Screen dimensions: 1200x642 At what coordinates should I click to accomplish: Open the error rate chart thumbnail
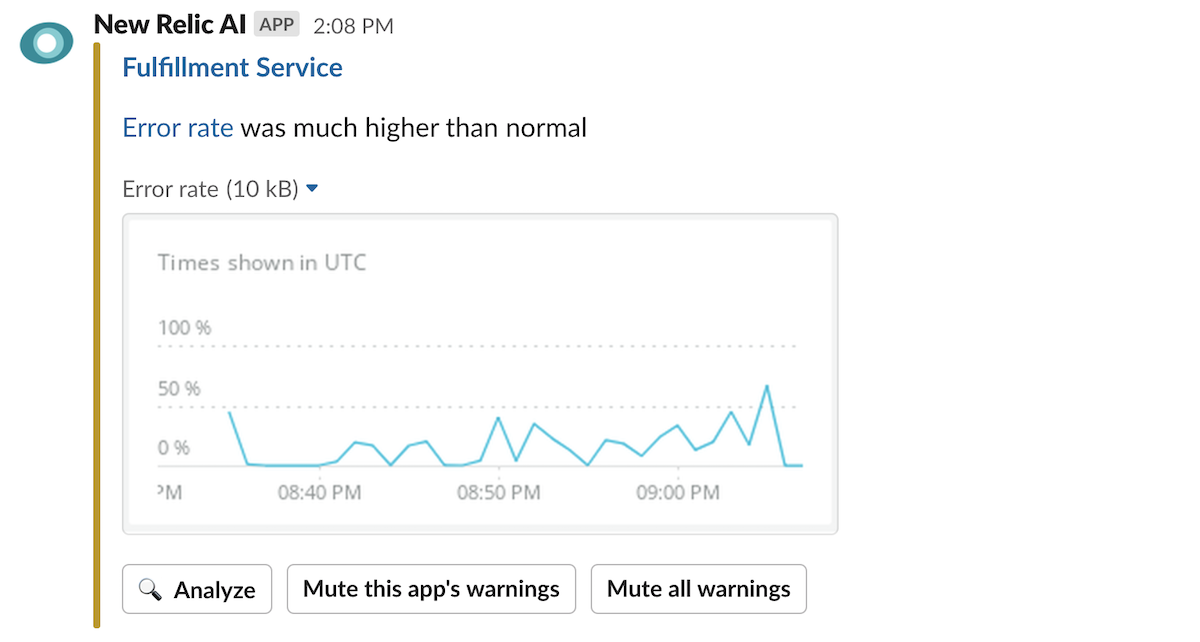point(480,374)
